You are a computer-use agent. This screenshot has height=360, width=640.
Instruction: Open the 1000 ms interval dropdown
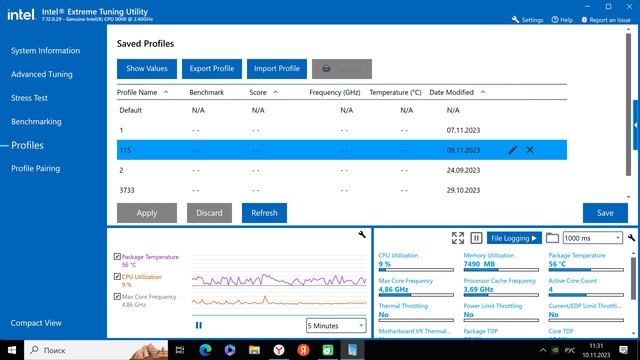[593, 238]
